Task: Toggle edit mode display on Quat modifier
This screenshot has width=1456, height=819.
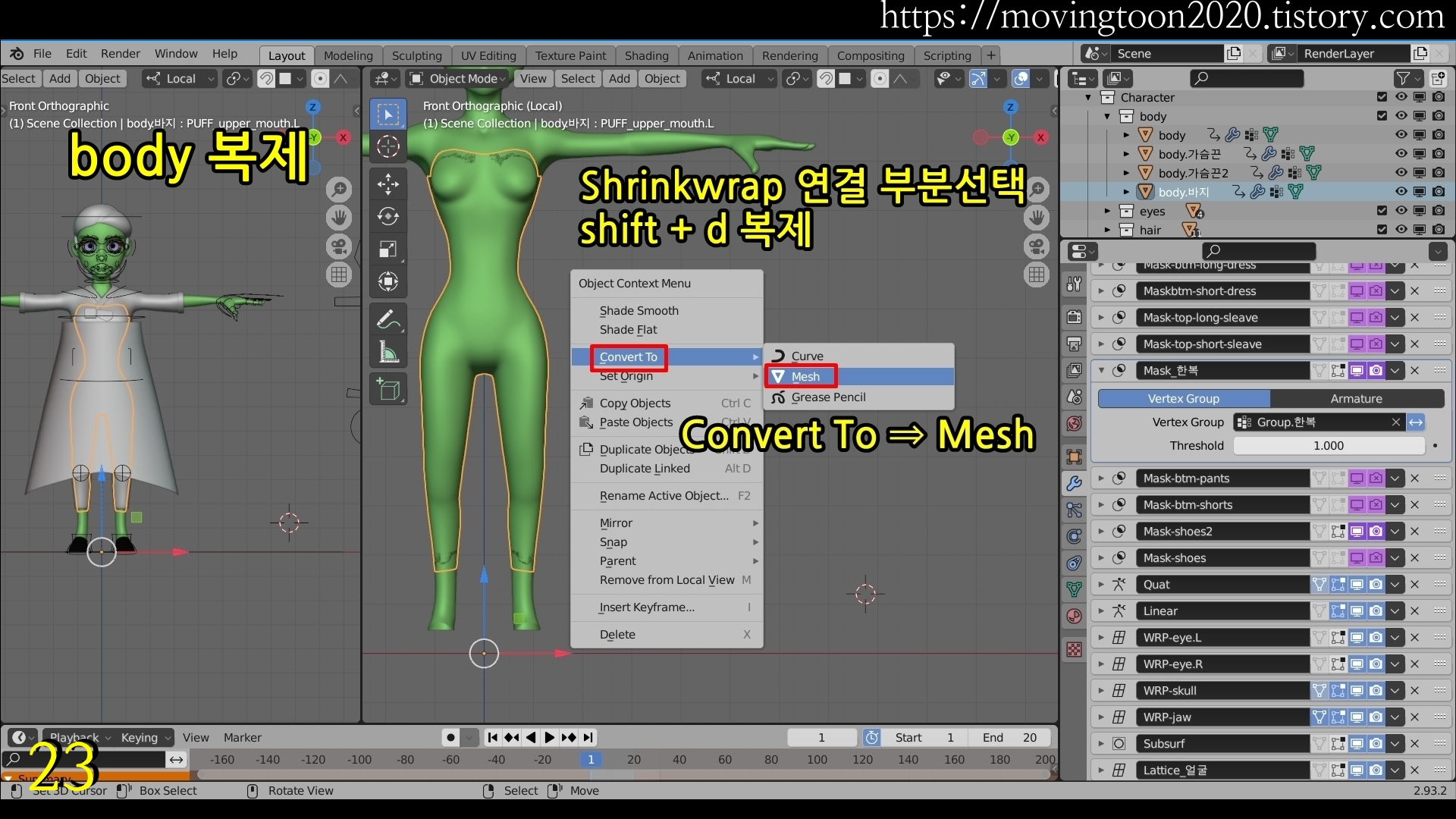Action: coord(1338,585)
